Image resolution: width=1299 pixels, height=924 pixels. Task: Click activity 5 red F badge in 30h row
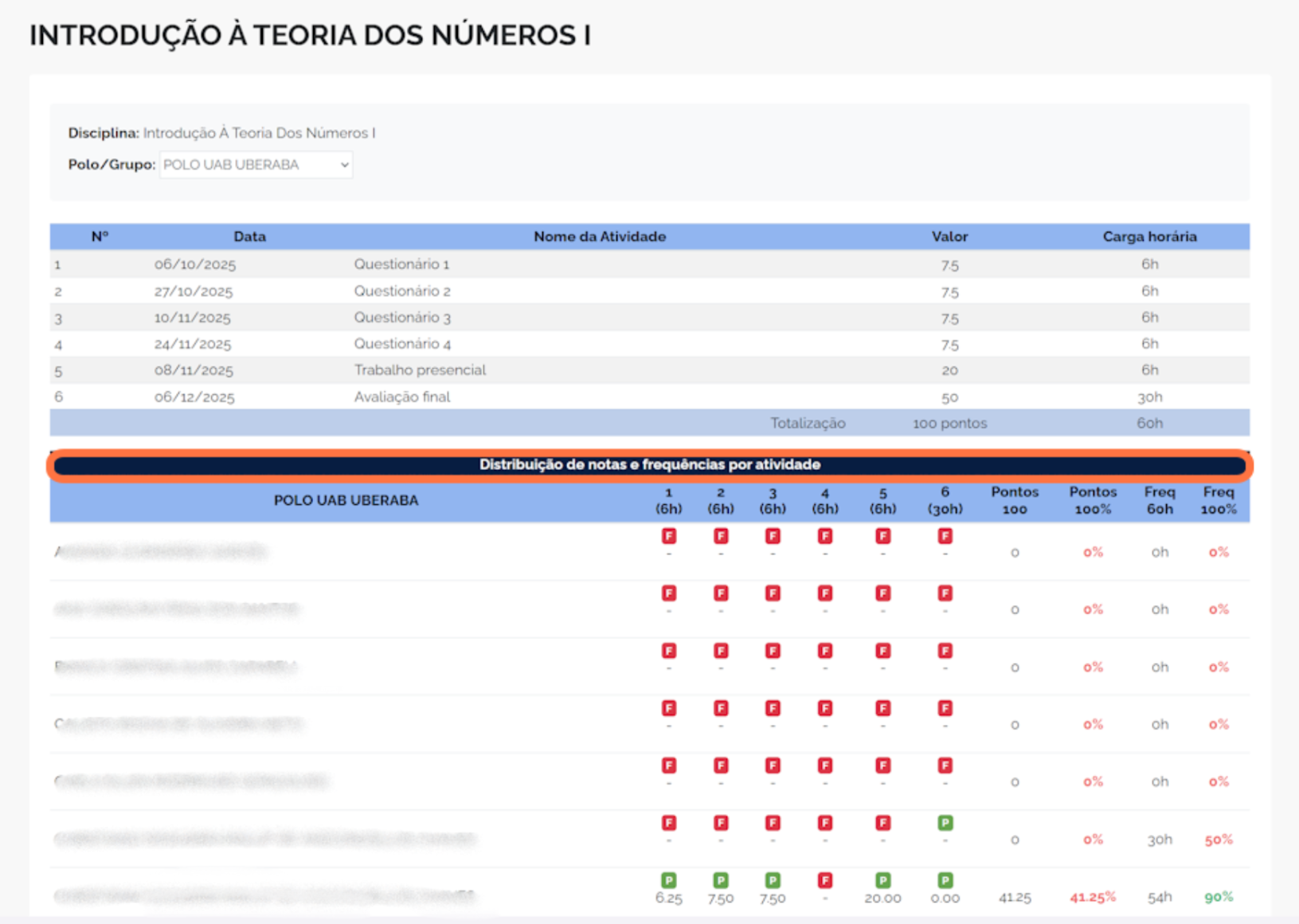882,823
